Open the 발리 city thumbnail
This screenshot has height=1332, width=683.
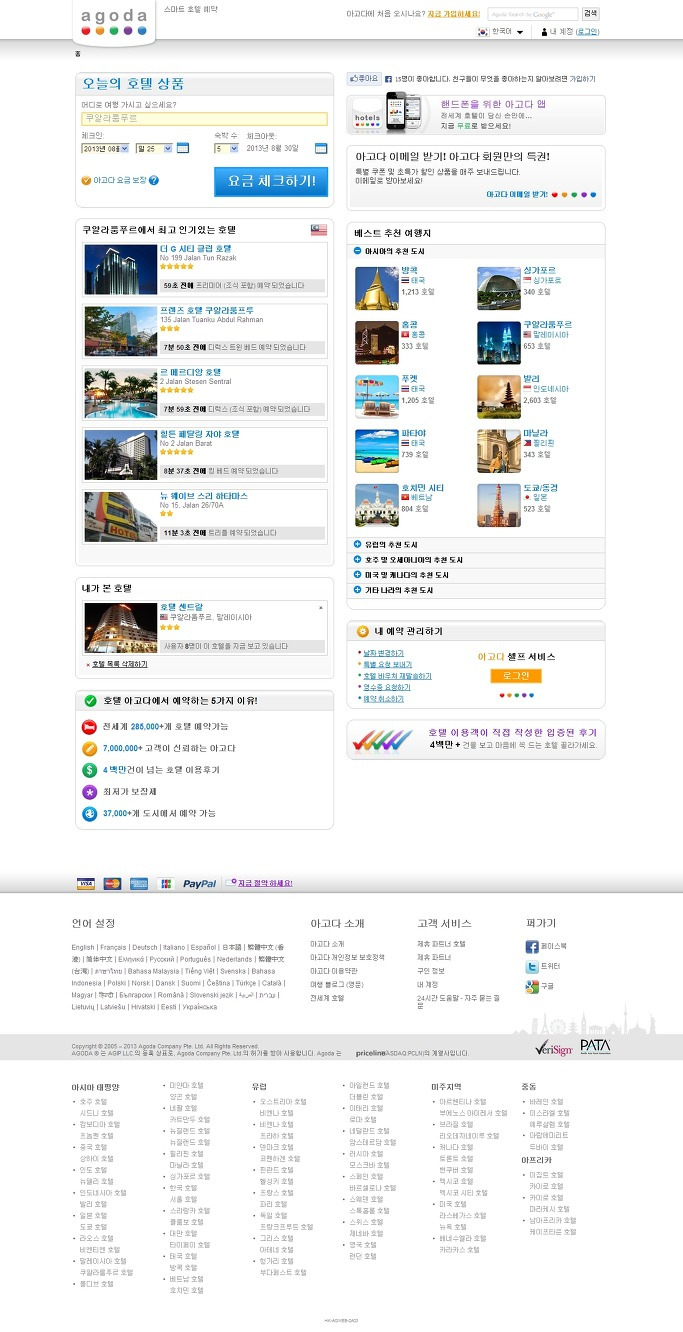pos(498,396)
